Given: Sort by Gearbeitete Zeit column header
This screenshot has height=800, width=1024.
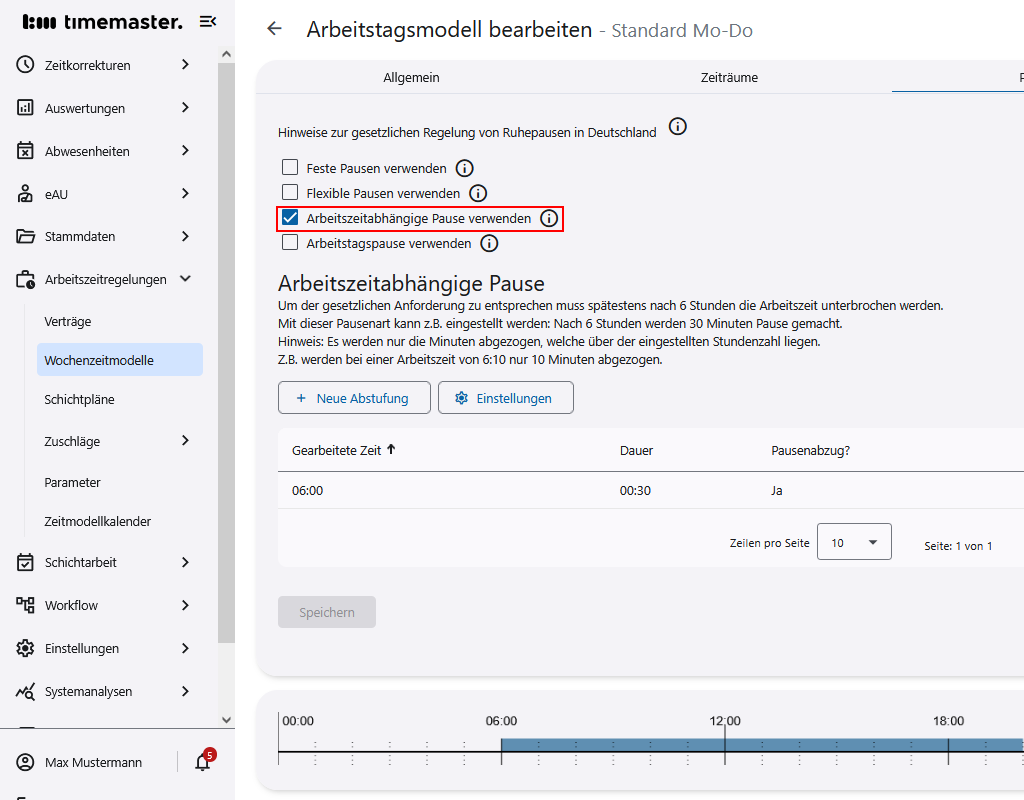Looking at the screenshot, I should [338, 451].
